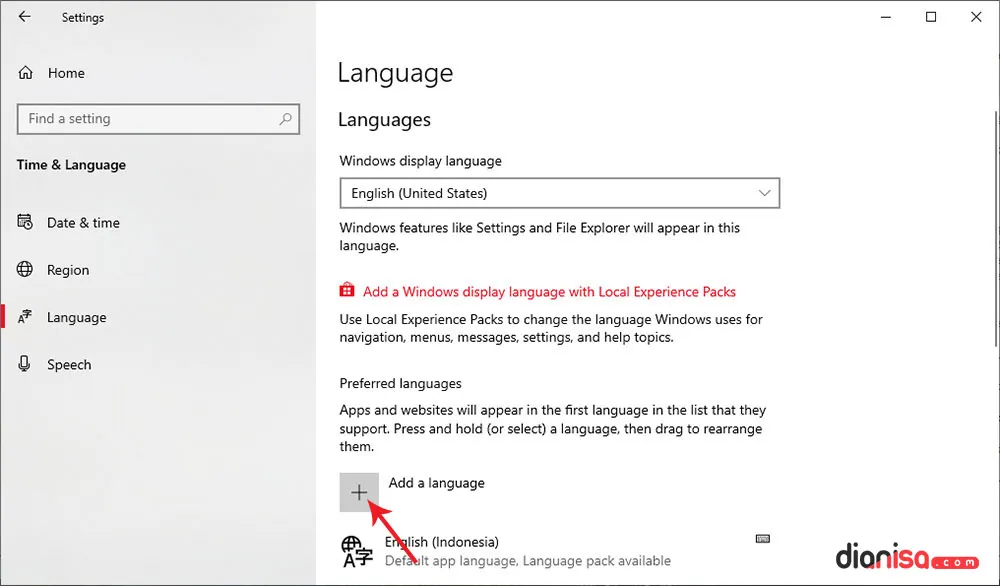Select the Home house icon
Viewport: 1000px width, 586px height.
coord(25,72)
